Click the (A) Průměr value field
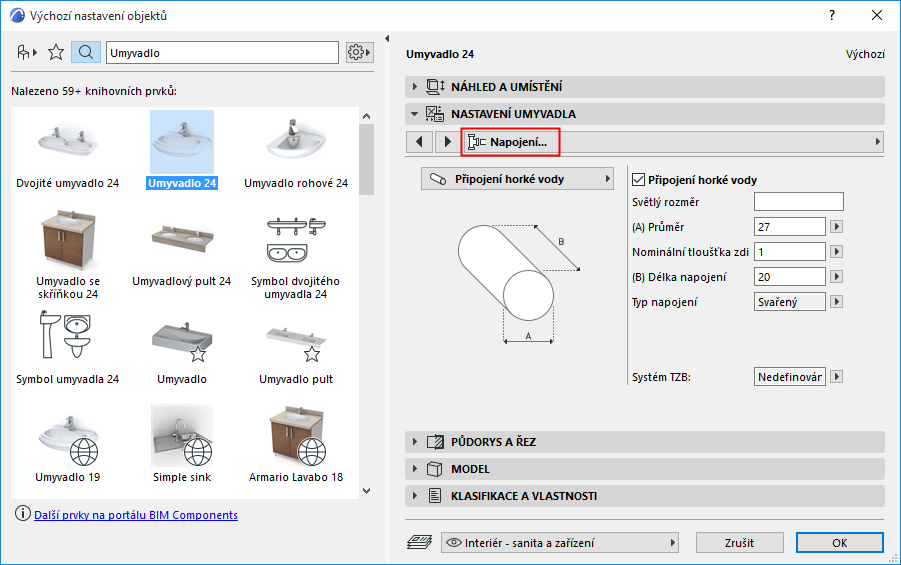901x565 pixels. 790,226
